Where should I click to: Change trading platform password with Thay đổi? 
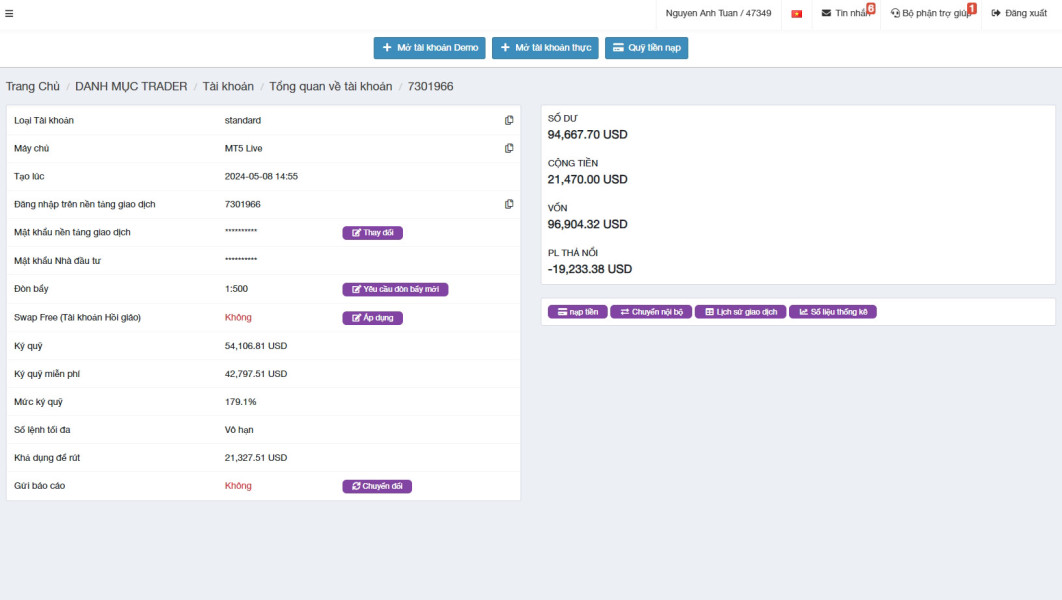tap(373, 233)
